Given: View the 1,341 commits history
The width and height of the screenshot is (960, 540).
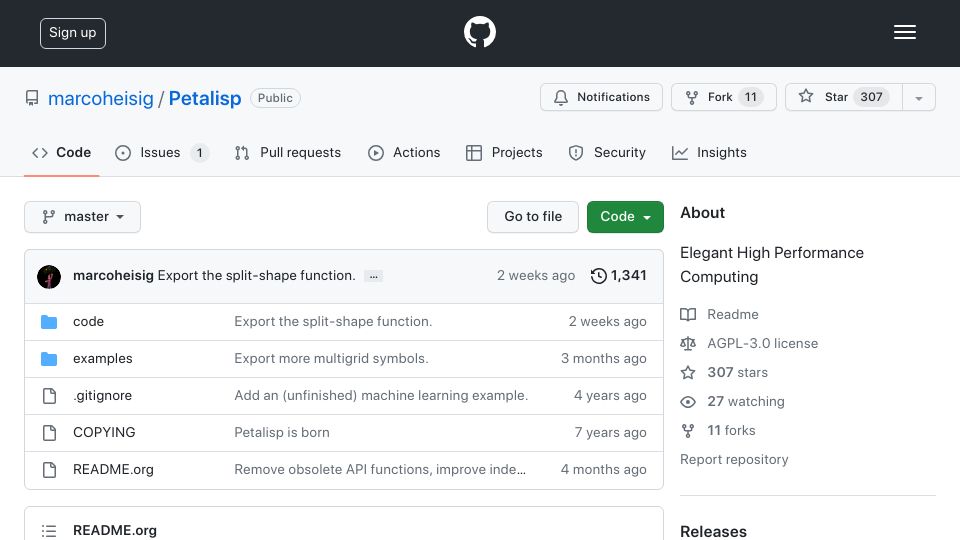Looking at the screenshot, I should [618, 276].
